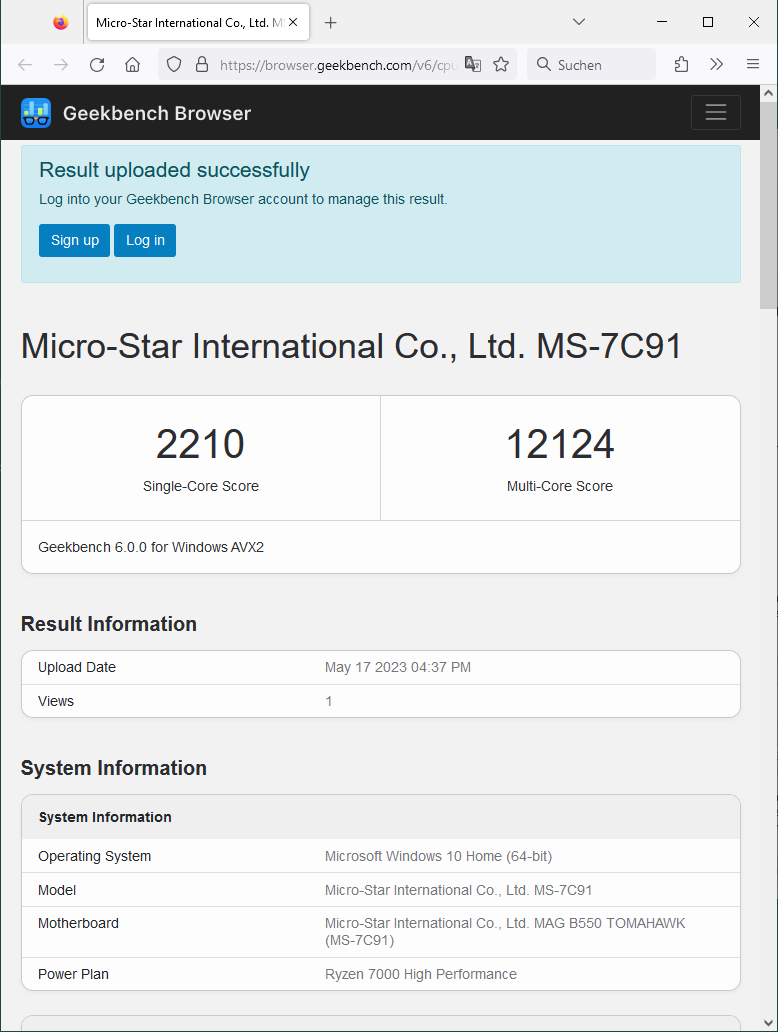Click the 'Multi-Core Score' label
The width and height of the screenshot is (778, 1032).
(559, 486)
